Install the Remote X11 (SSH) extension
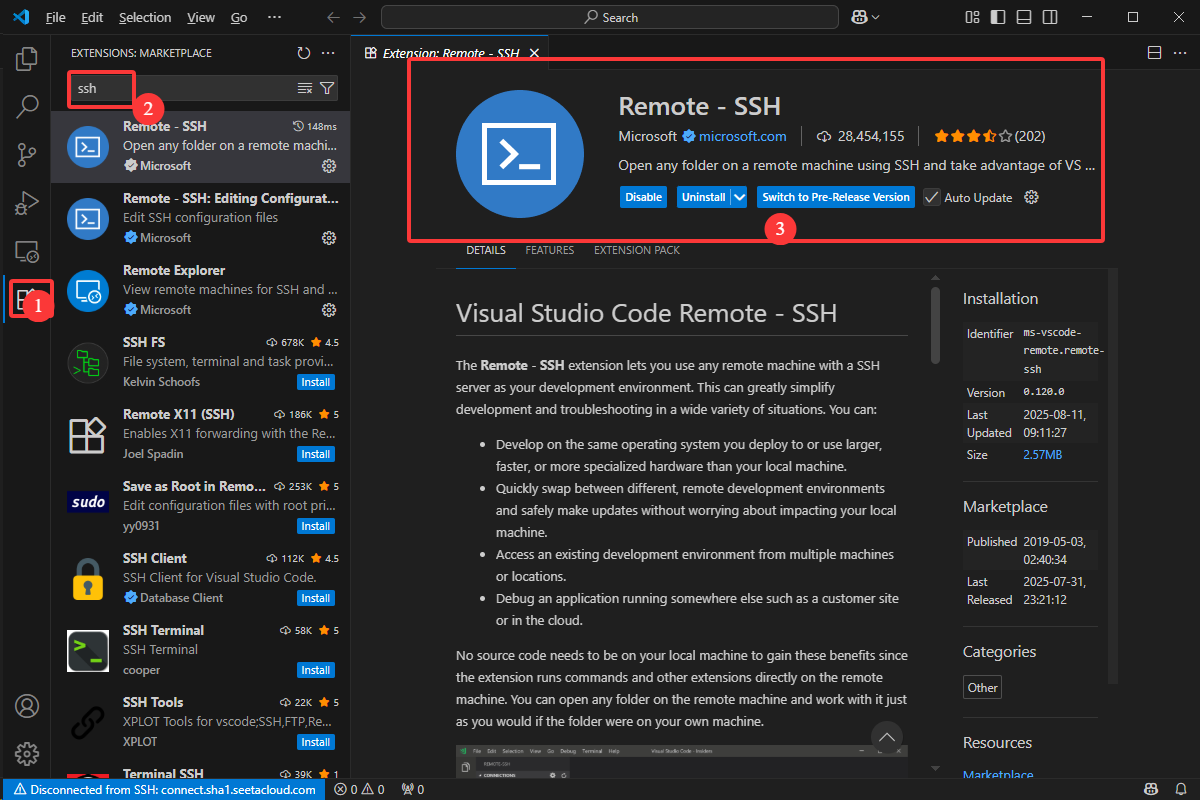Screen dimensions: 1200x800 coord(316,454)
